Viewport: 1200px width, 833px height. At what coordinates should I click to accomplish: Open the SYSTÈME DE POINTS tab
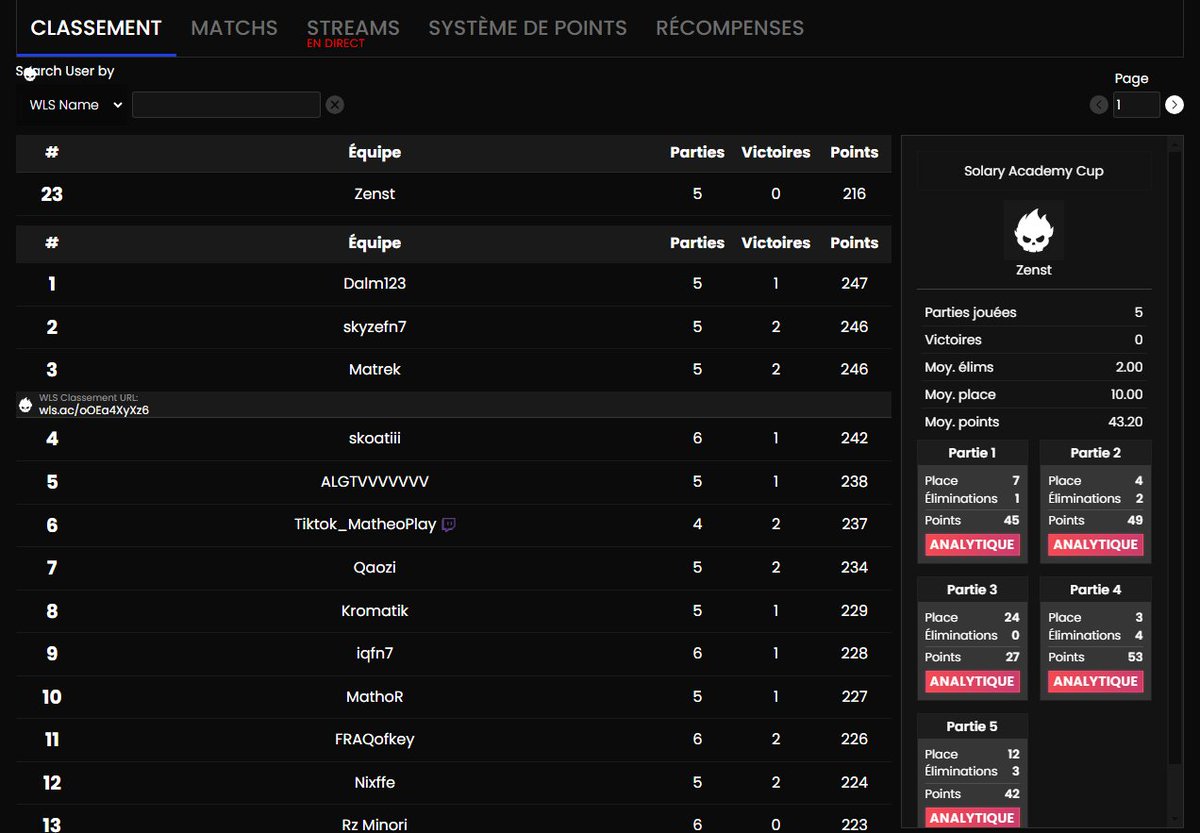pyautogui.click(x=528, y=28)
